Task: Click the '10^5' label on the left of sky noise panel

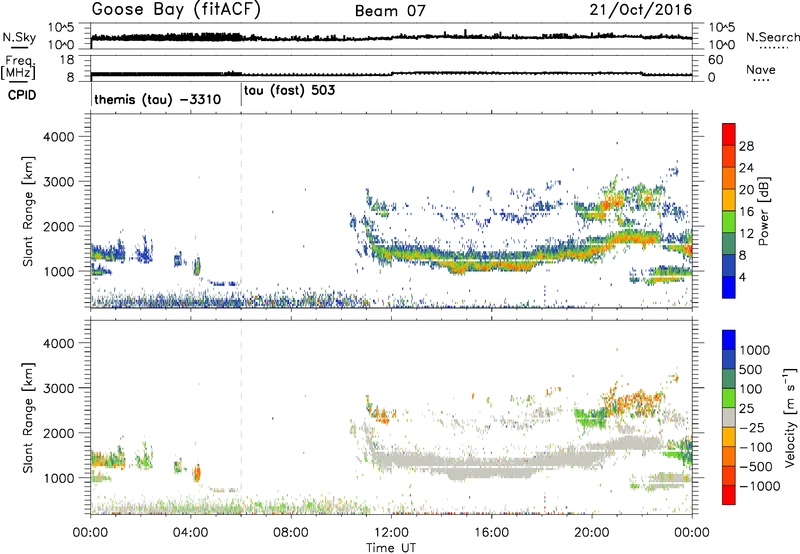Action: (x=61, y=28)
